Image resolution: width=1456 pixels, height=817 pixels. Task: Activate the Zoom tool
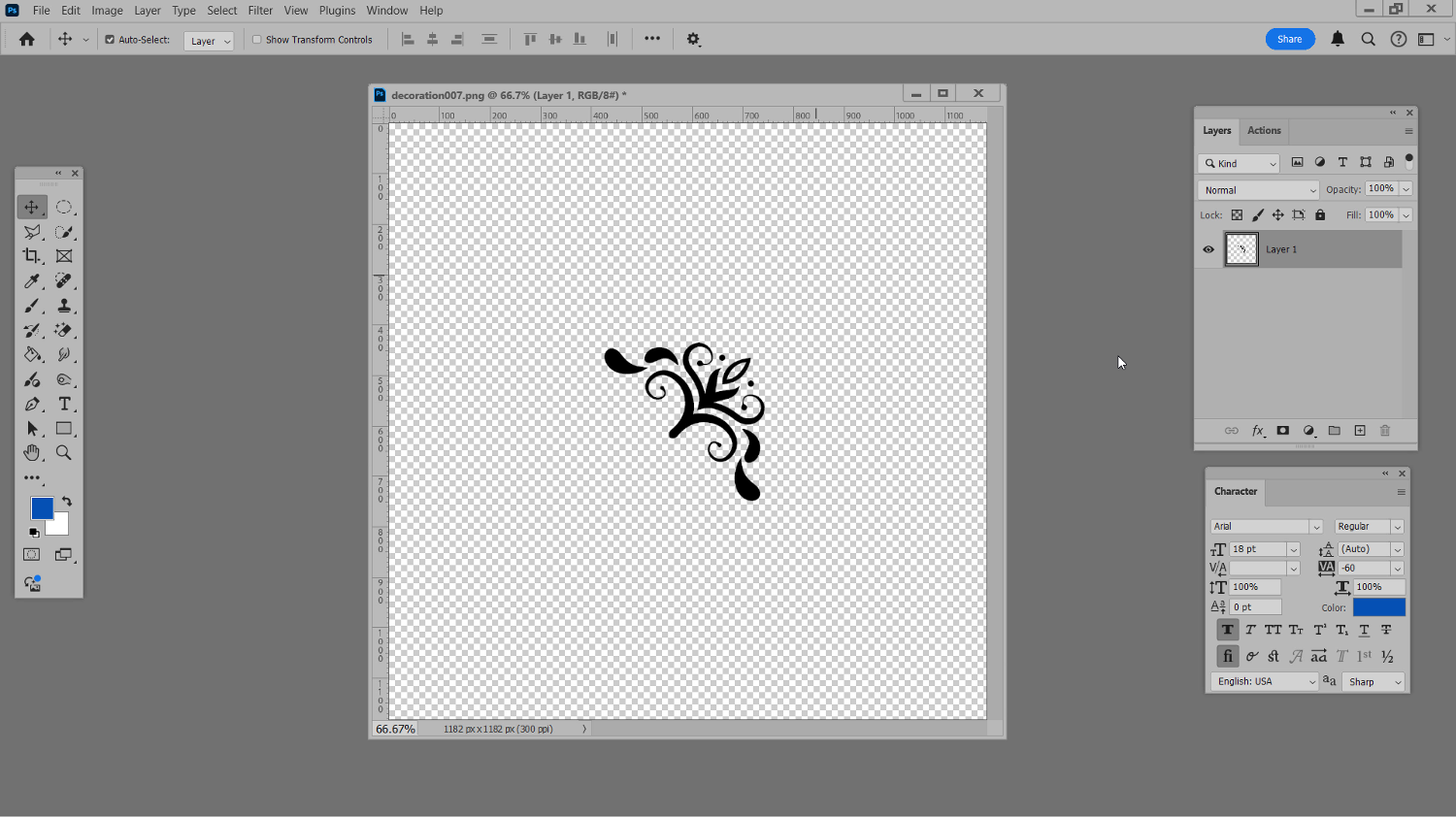[64, 453]
